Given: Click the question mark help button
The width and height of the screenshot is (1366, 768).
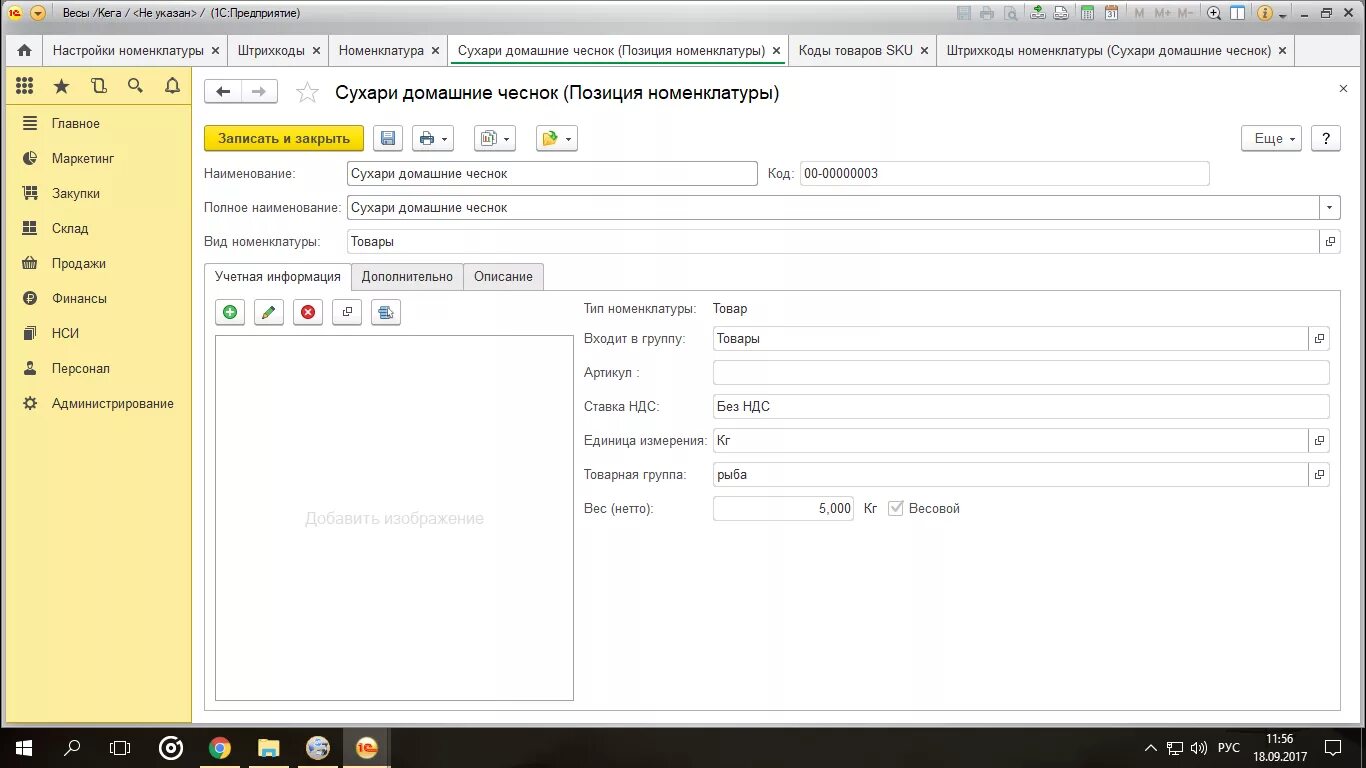Looking at the screenshot, I should tap(1325, 138).
